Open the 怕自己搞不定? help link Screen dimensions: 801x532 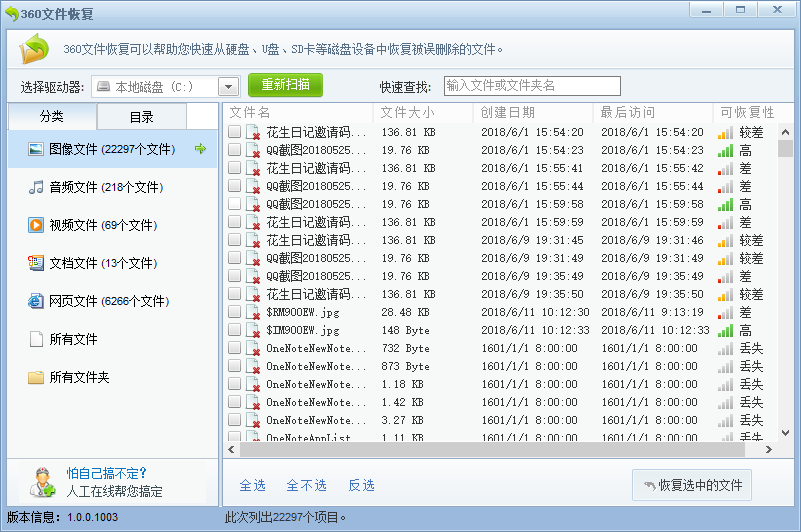pos(106,473)
